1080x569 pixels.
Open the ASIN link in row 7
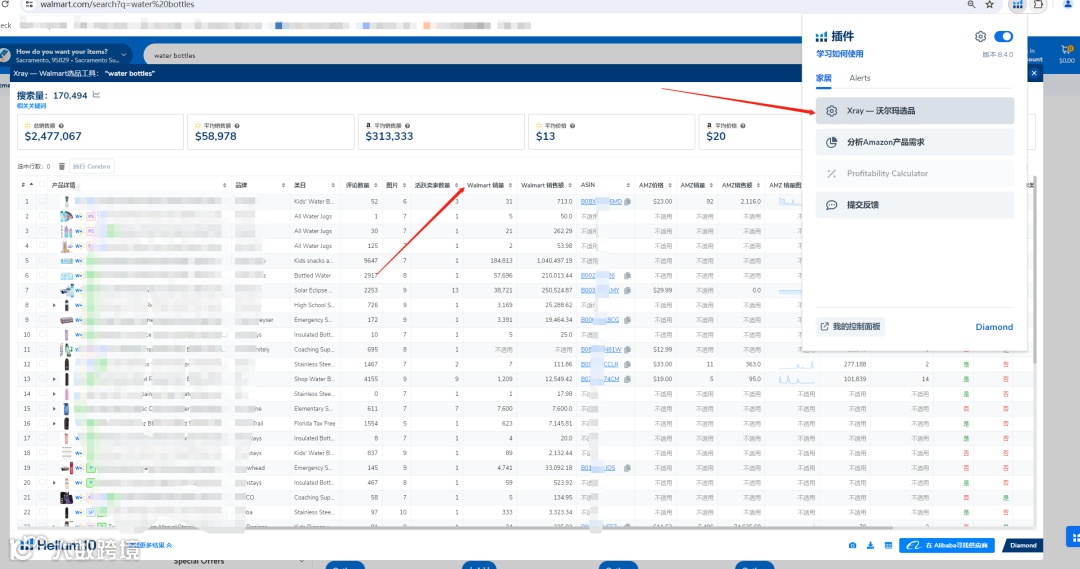click(x=600, y=291)
